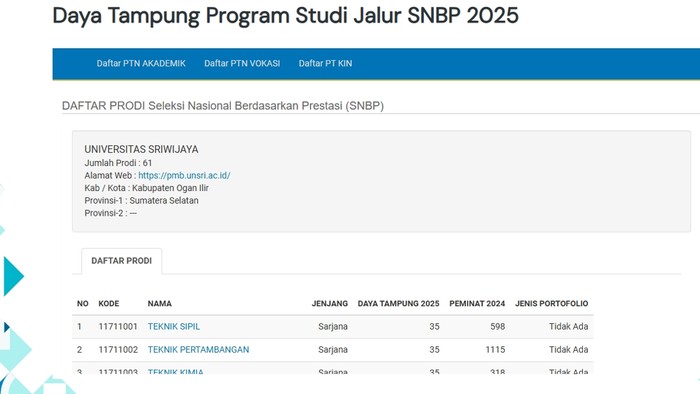Image resolution: width=700 pixels, height=394 pixels.
Task: Open the Daftar PT KIN menu item
Action: tap(325, 63)
